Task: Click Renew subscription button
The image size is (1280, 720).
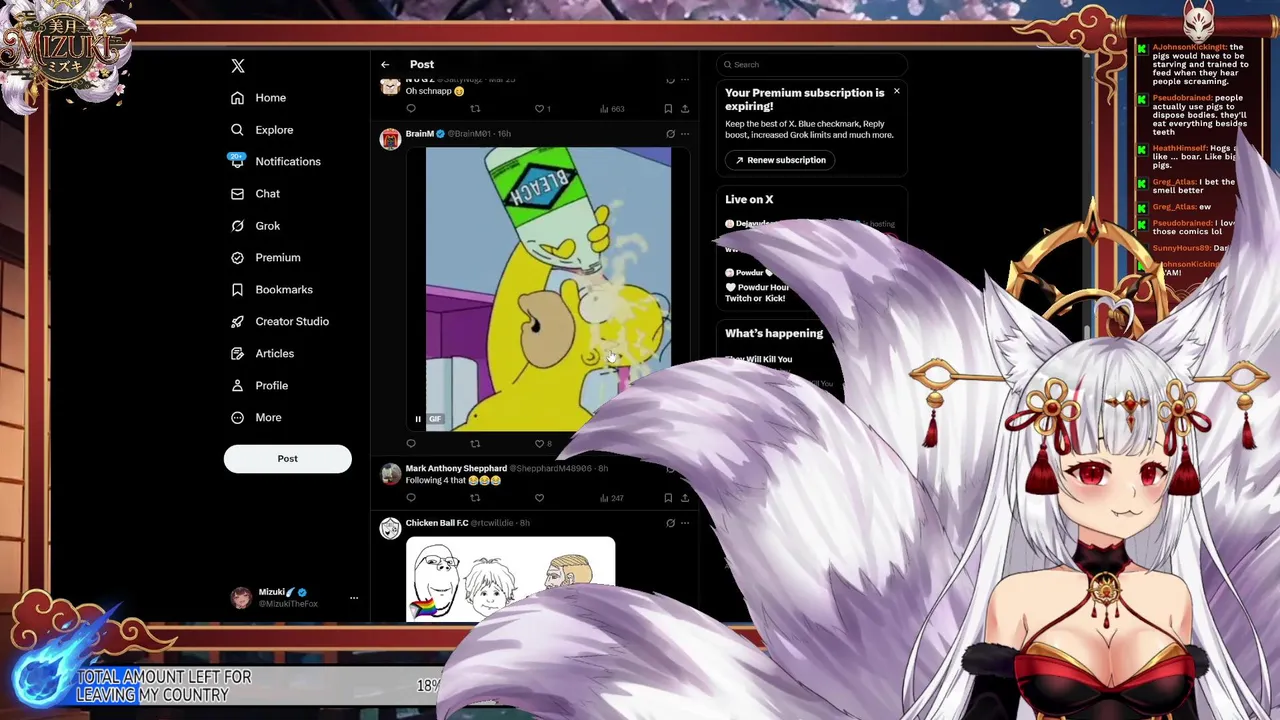Action: pos(780,160)
